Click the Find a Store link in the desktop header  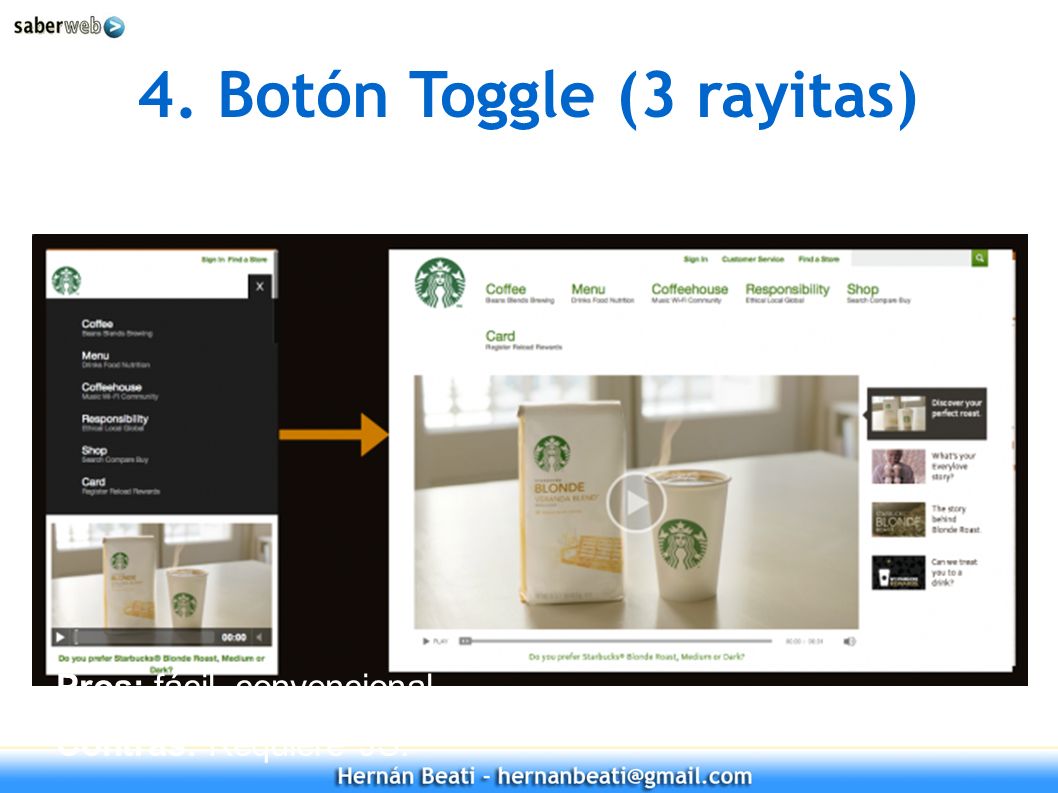coord(819,259)
